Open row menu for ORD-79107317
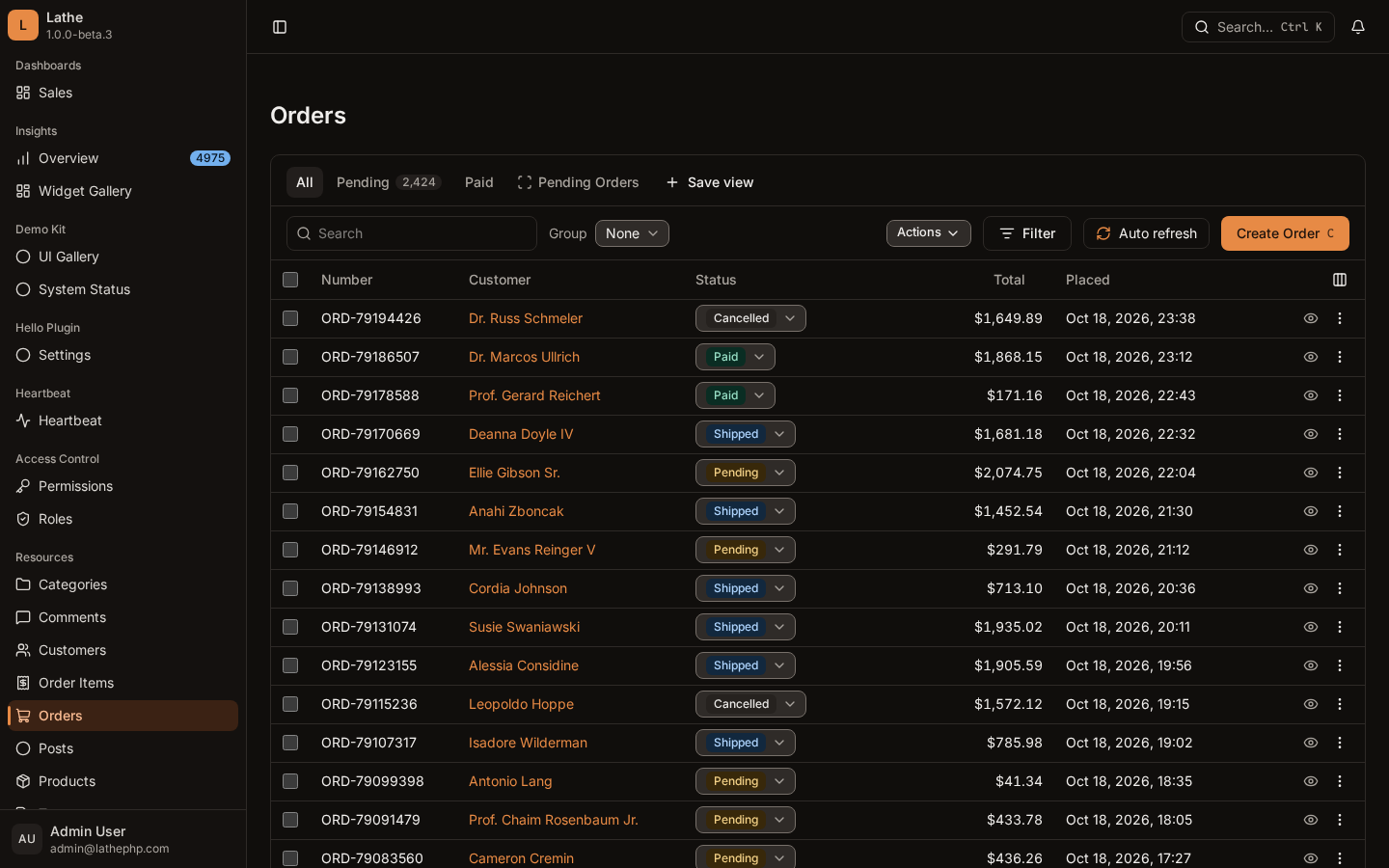 pos(1340,743)
